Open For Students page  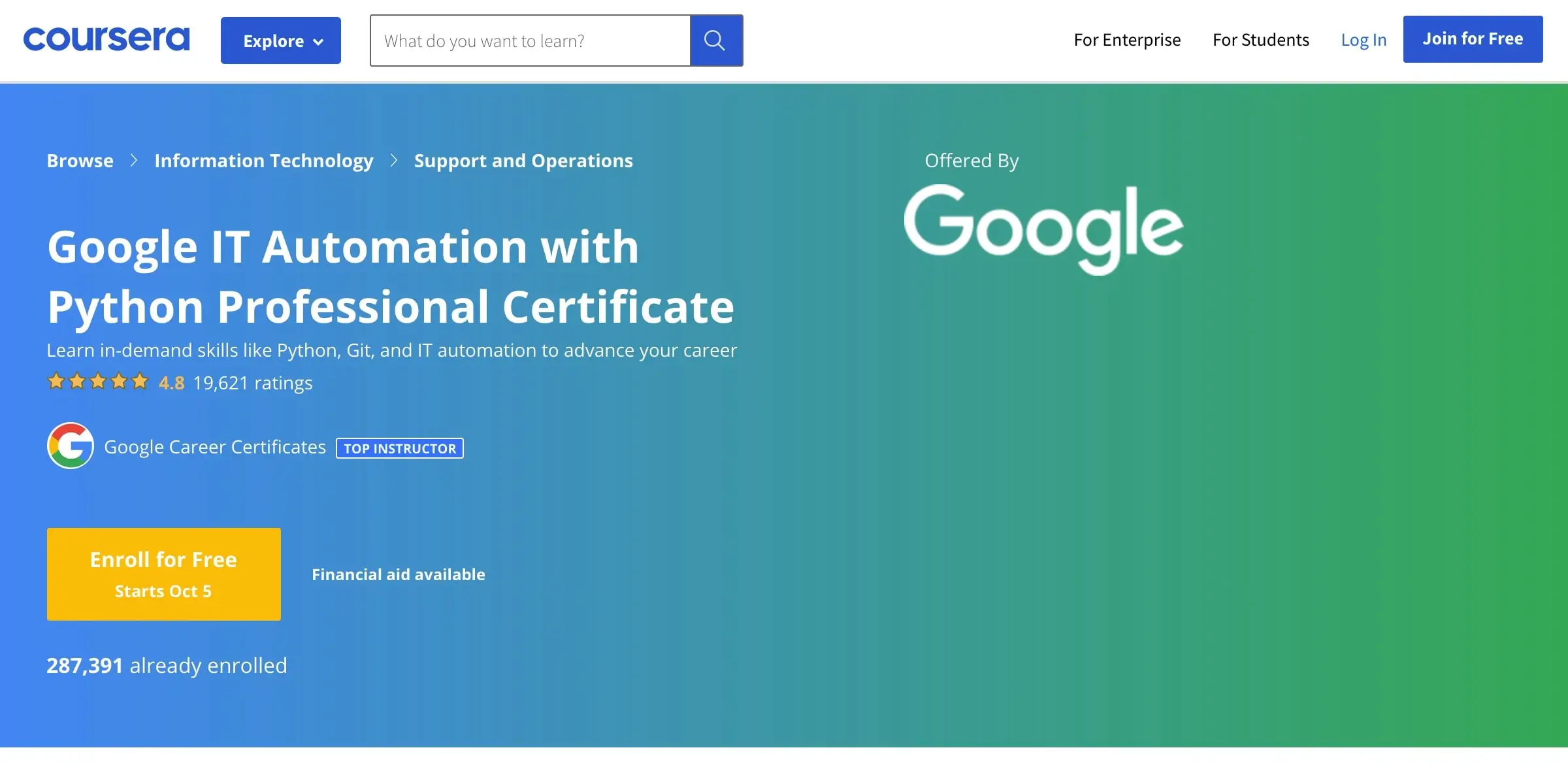[x=1261, y=40]
